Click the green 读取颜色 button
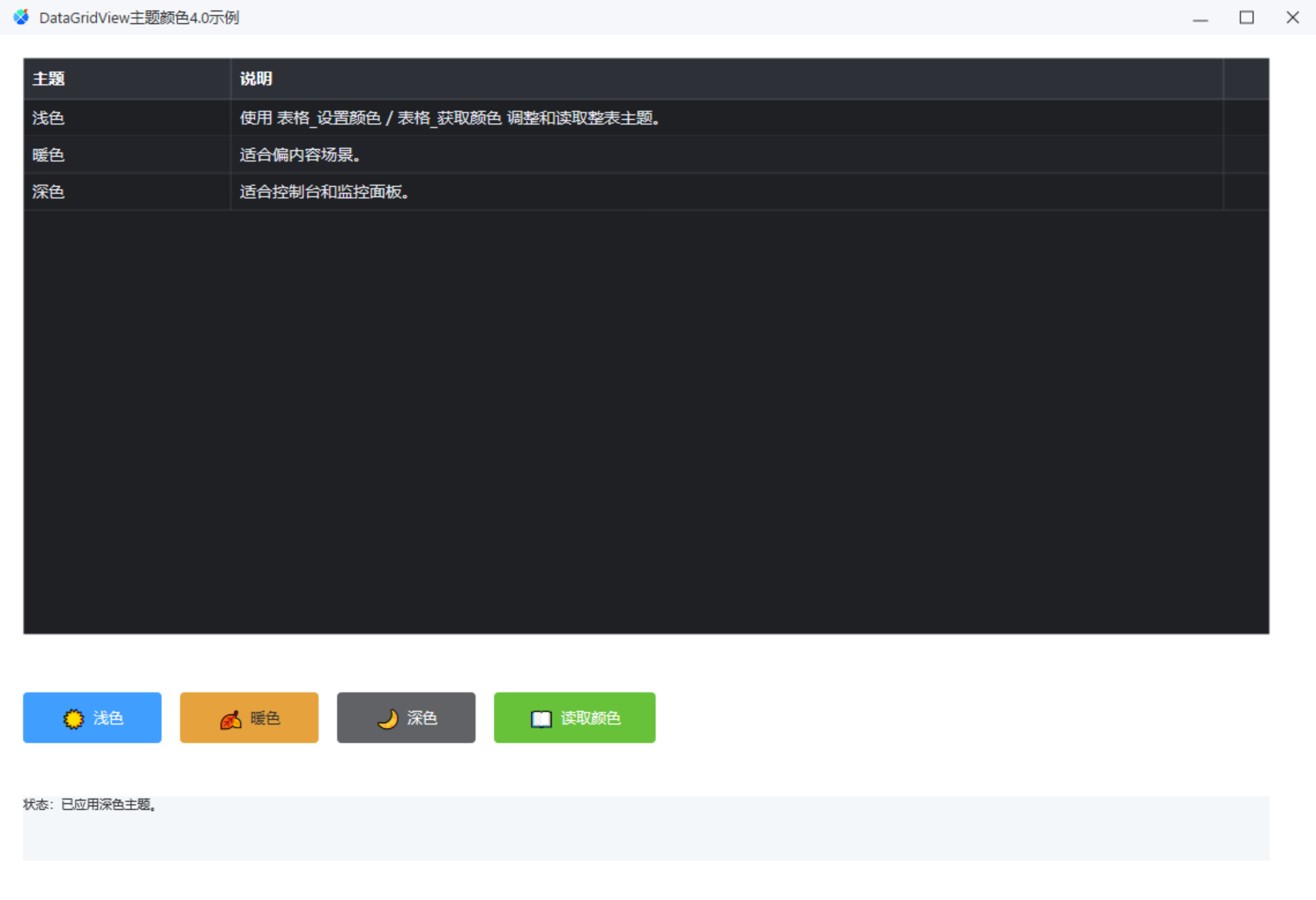1316x900 pixels. click(575, 718)
